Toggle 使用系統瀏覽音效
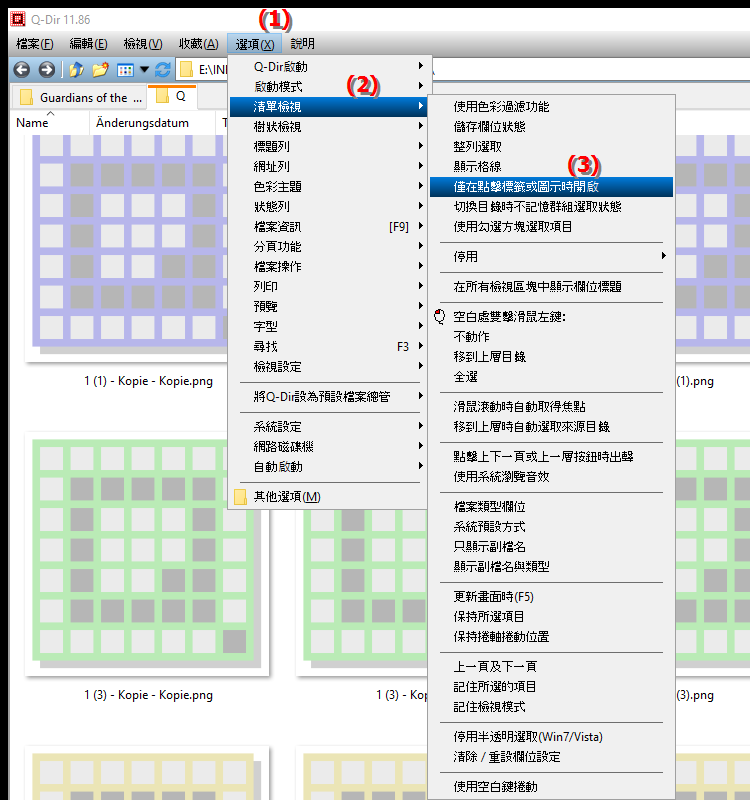This screenshot has width=750, height=800. (x=552, y=477)
